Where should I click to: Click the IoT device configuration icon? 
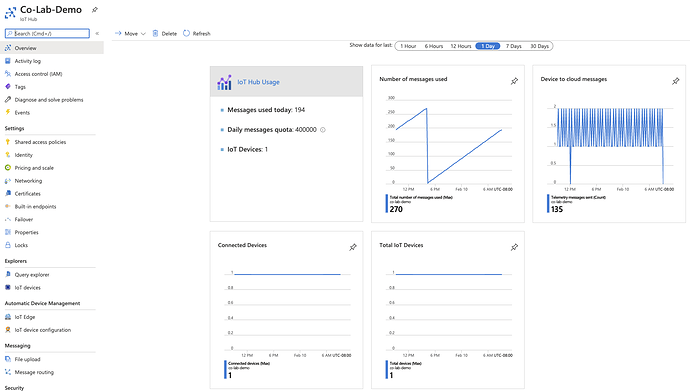(7, 330)
